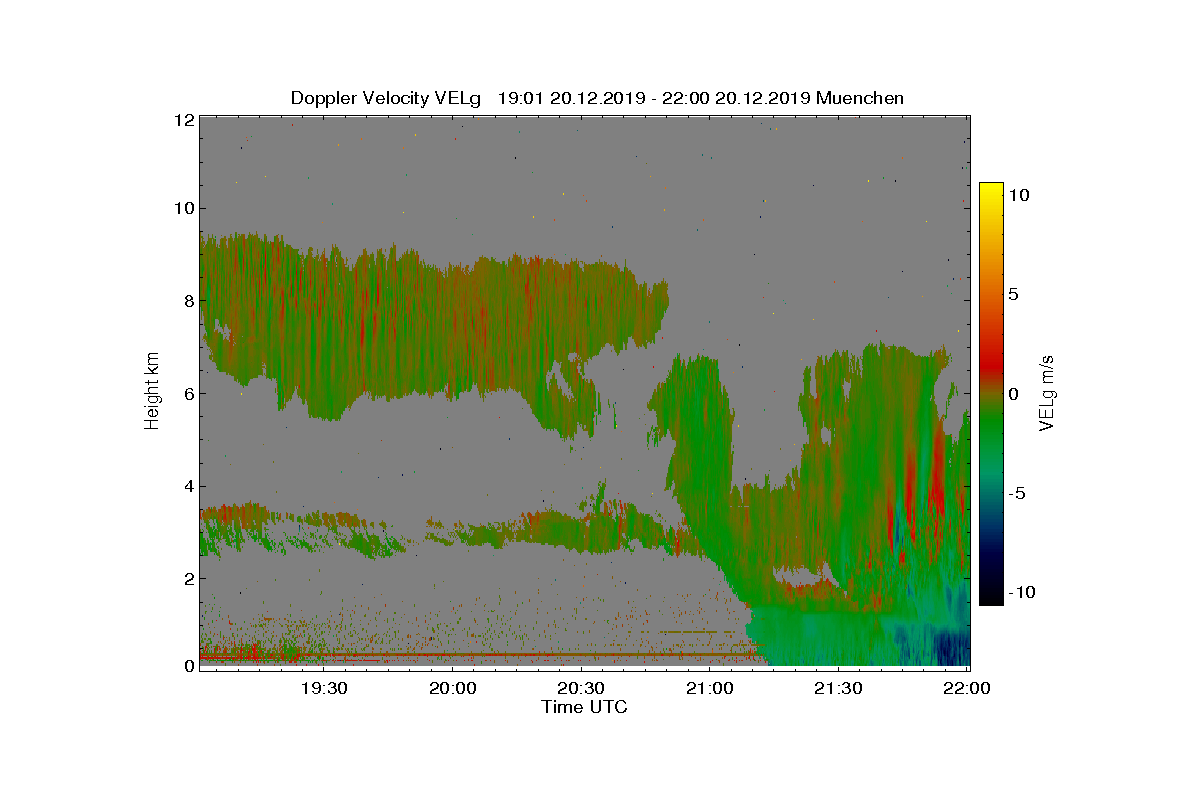Click the plot title 'Doppler Velocity VELg'

386,98
